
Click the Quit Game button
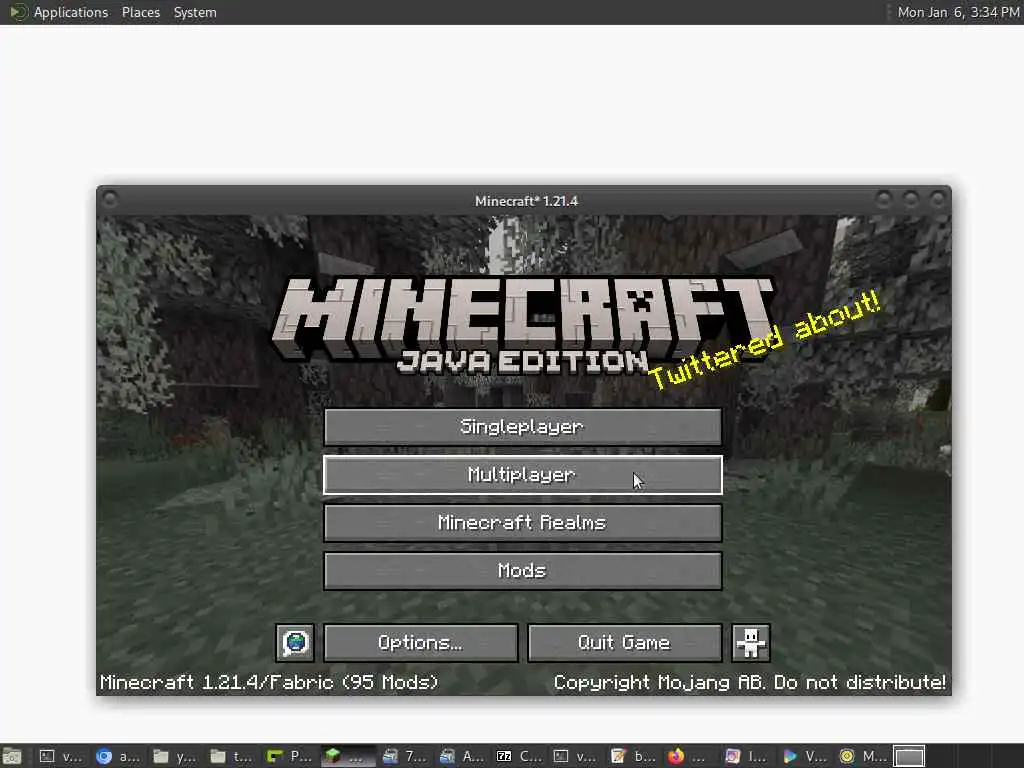624,643
